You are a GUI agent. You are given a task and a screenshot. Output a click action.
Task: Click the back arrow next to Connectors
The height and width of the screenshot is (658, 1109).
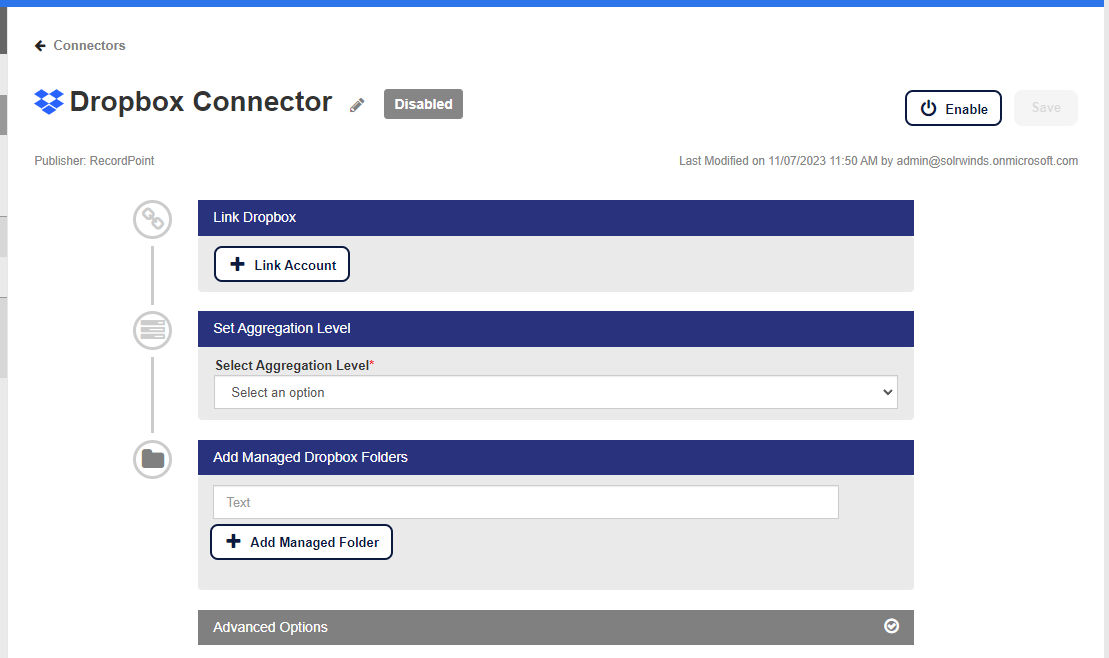click(40, 45)
